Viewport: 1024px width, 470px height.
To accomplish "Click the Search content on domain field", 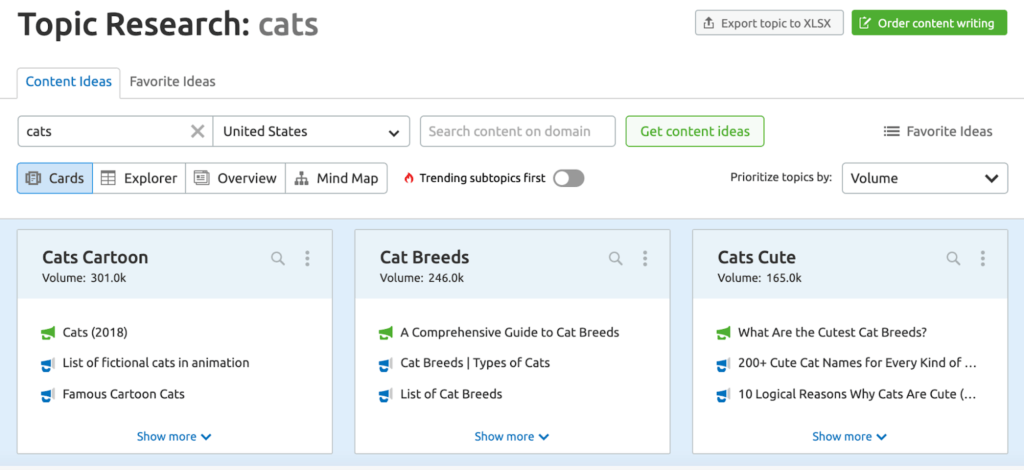I will tap(519, 131).
